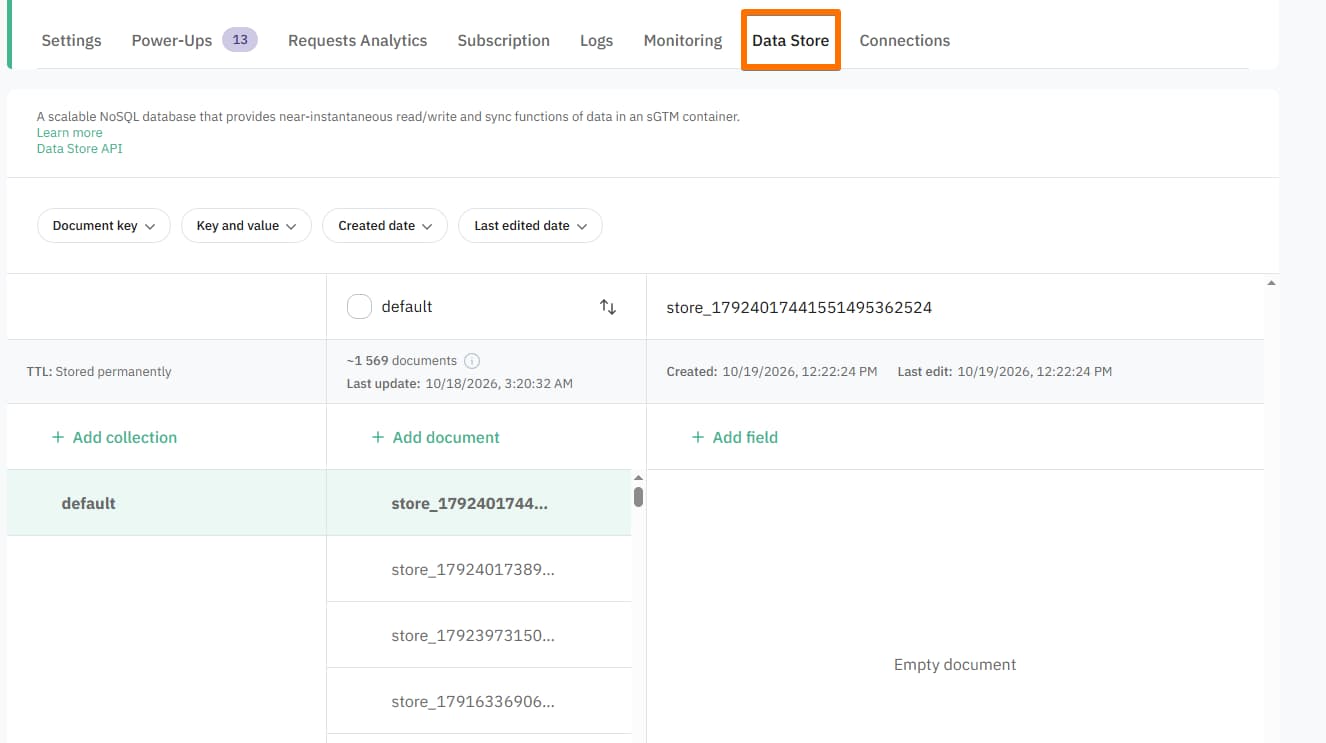Open the Data Store API link
The image size is (1326, 743).
tap(80, 149)
